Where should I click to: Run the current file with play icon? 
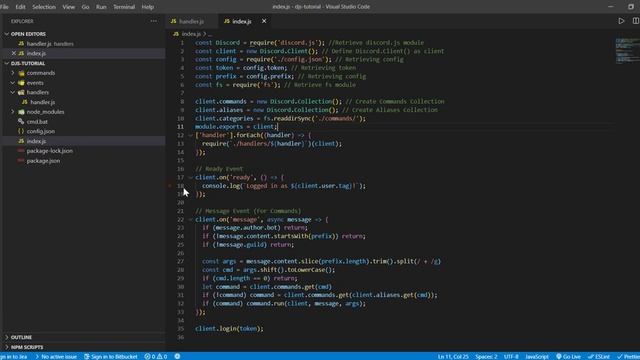[x=621, y=21]
